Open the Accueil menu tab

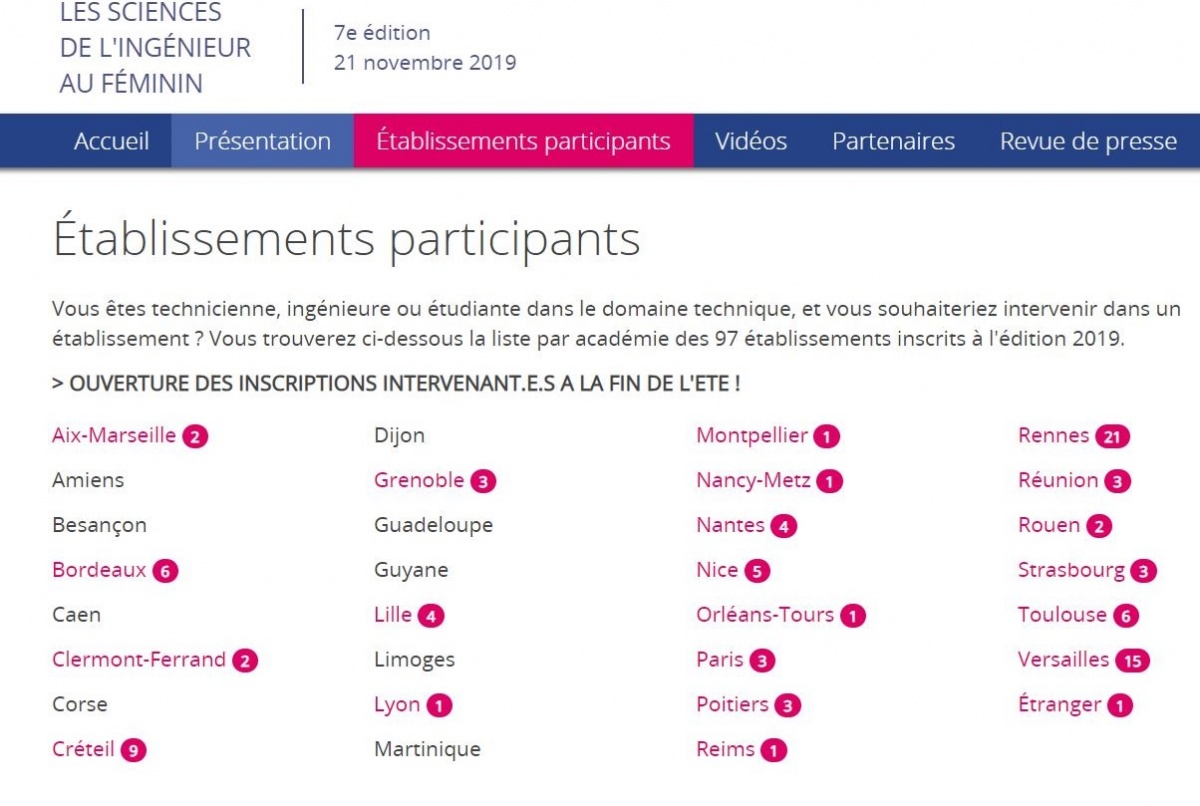pos(111,141)
